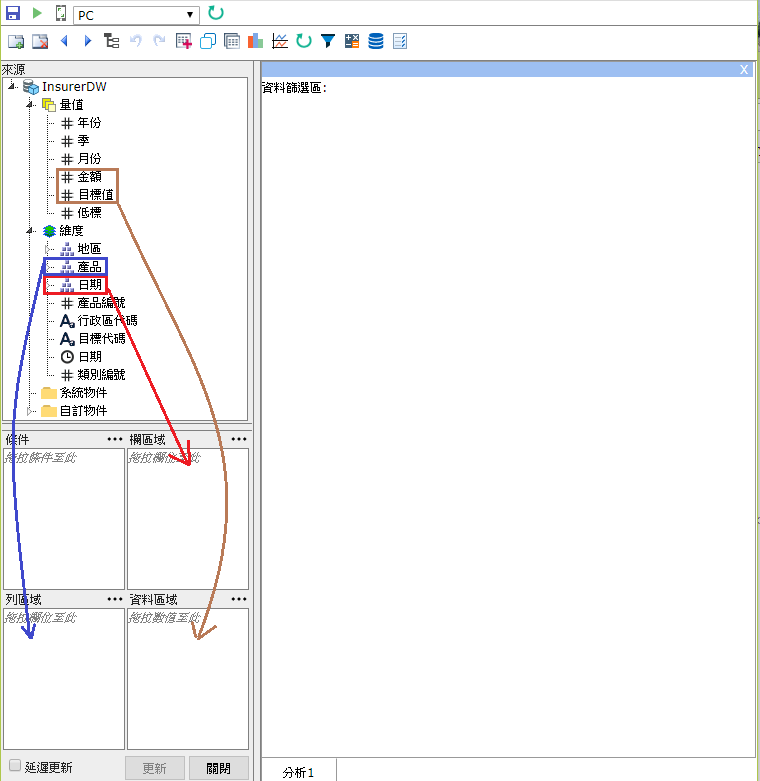Open the 條件 panel options menu
Viewport: 760px width, 781px height.
click(115, 439)
